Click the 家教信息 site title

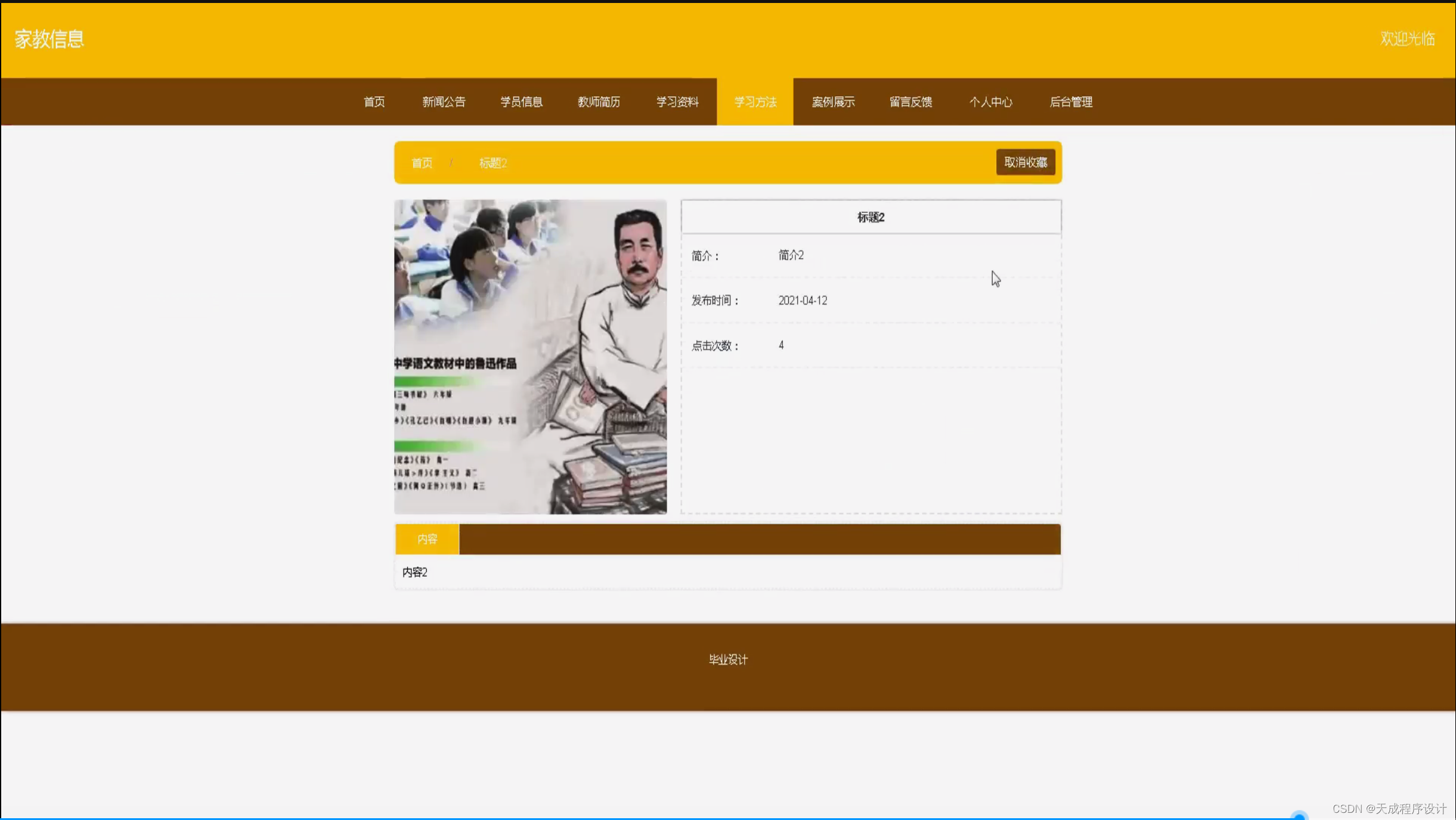(x=49, y=38)
